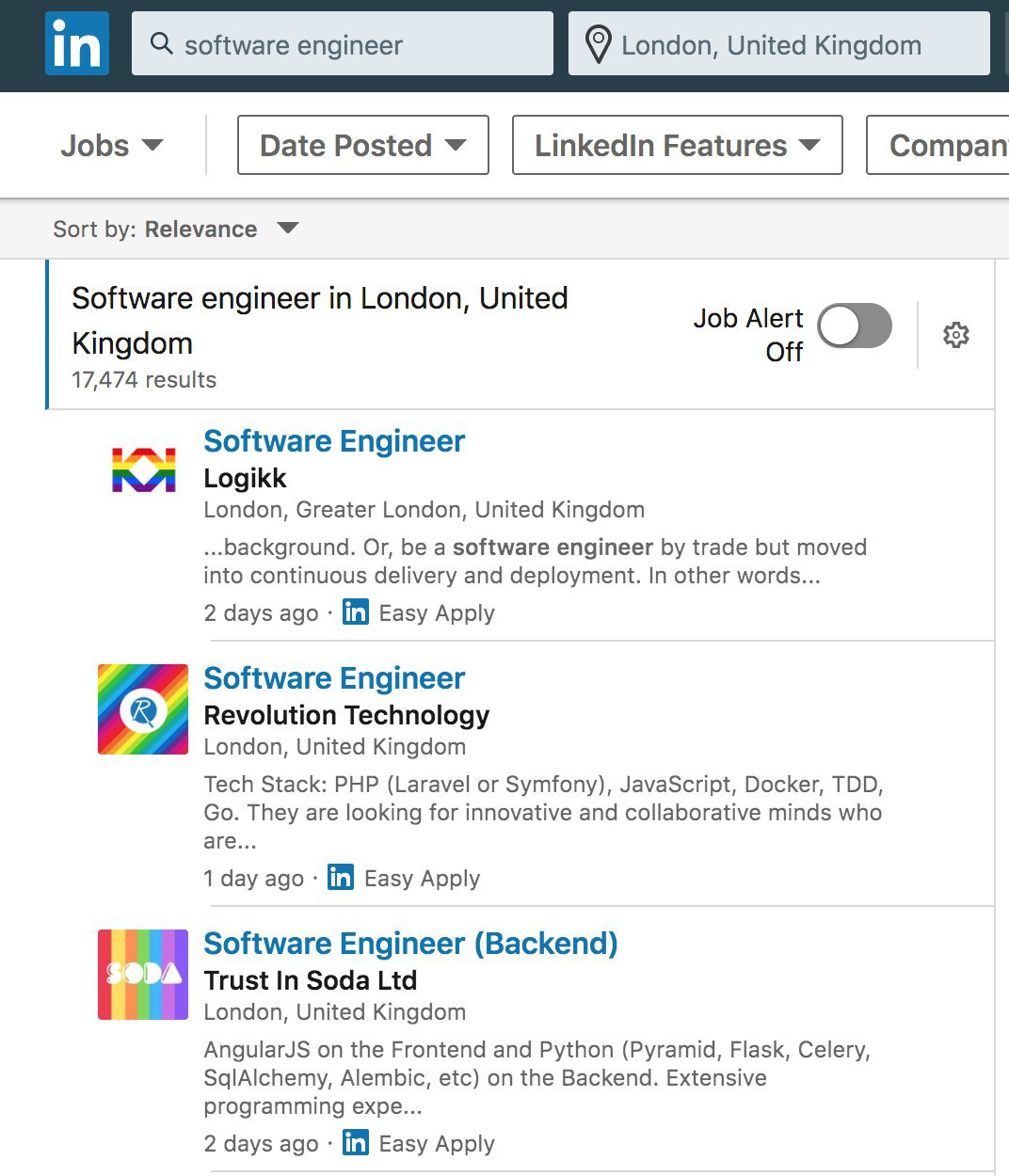
Task: Expand the LinkedIn Features filter
Action: 678,145
